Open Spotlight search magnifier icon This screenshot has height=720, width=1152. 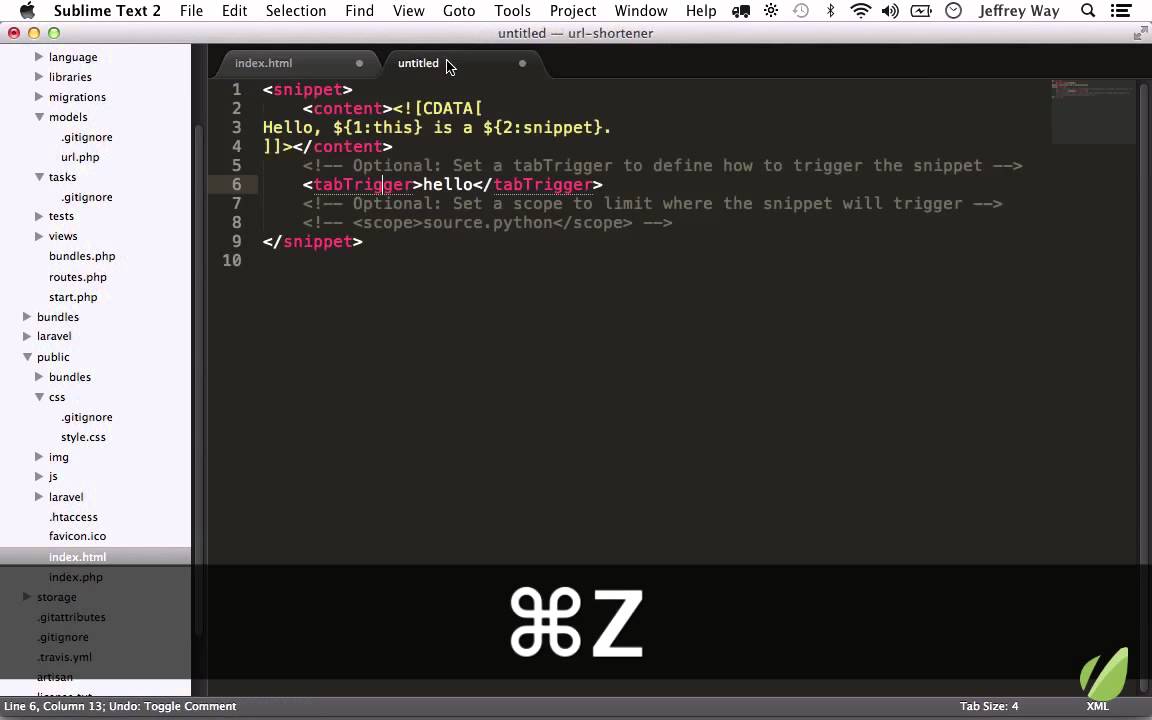coord(1088,11)
